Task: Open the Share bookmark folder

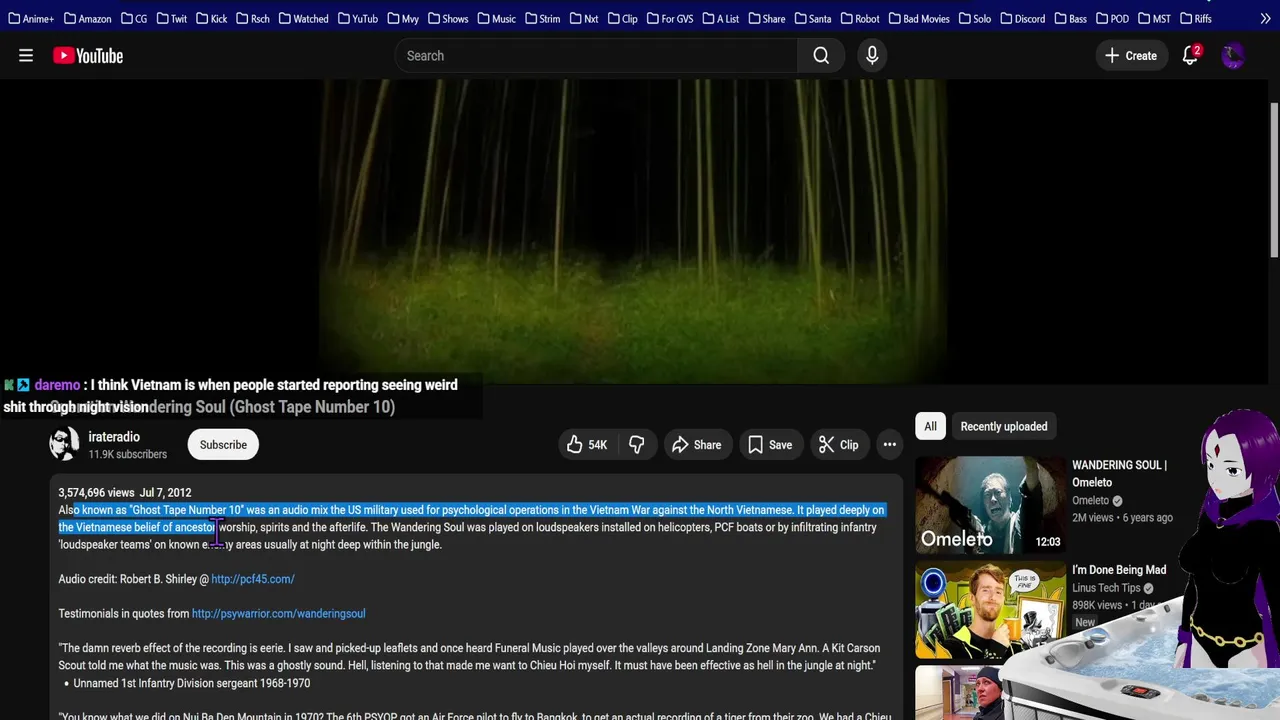Action: (767, 18)
